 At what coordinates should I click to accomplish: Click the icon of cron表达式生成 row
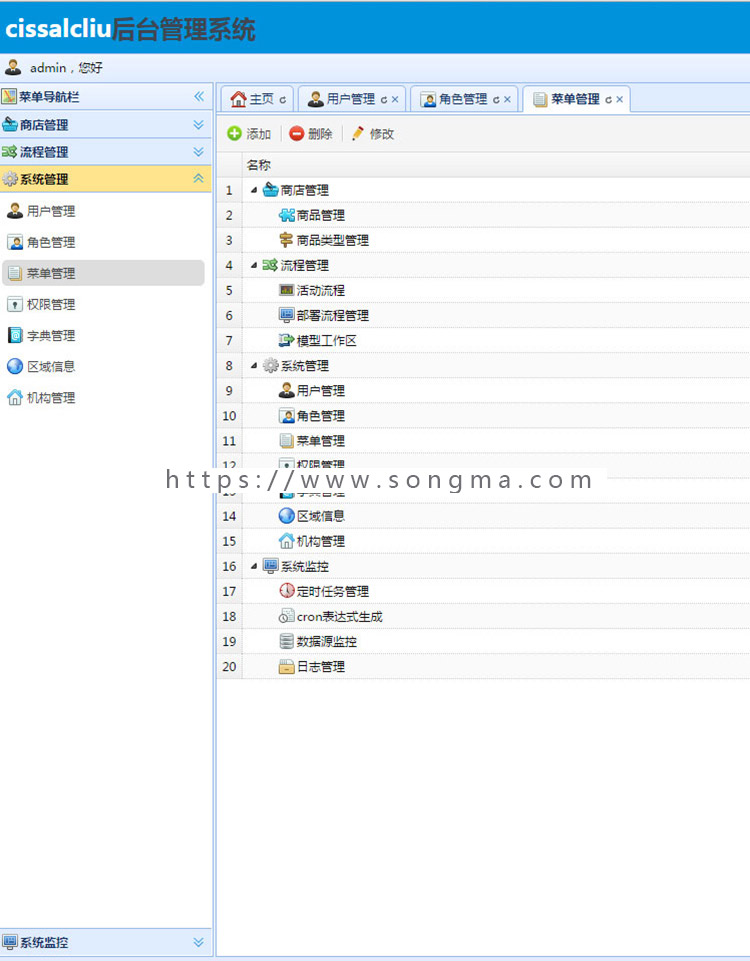pos(286,616)
